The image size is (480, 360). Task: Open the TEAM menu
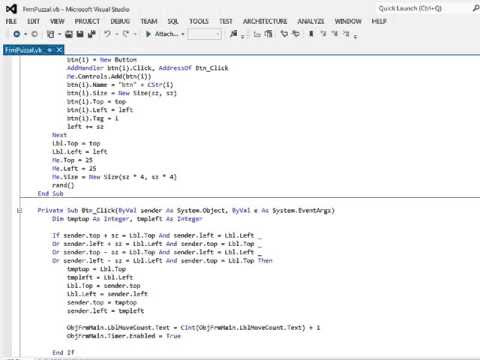pyautogui.click(x=149, y=21)
